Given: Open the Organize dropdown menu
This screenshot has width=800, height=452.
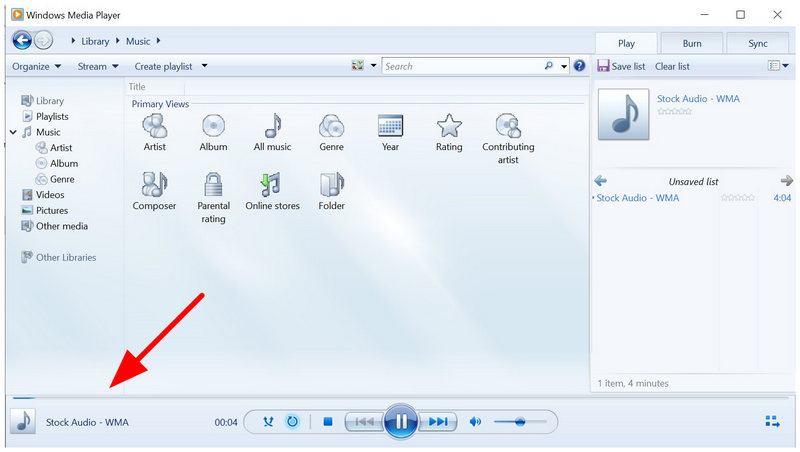Looking at the screenshot, I should pyautogui.click(x=36, y=66).
